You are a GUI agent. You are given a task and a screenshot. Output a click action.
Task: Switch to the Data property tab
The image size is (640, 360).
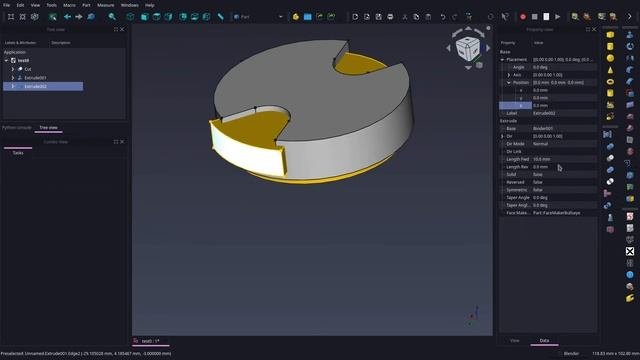pos(544,340)
